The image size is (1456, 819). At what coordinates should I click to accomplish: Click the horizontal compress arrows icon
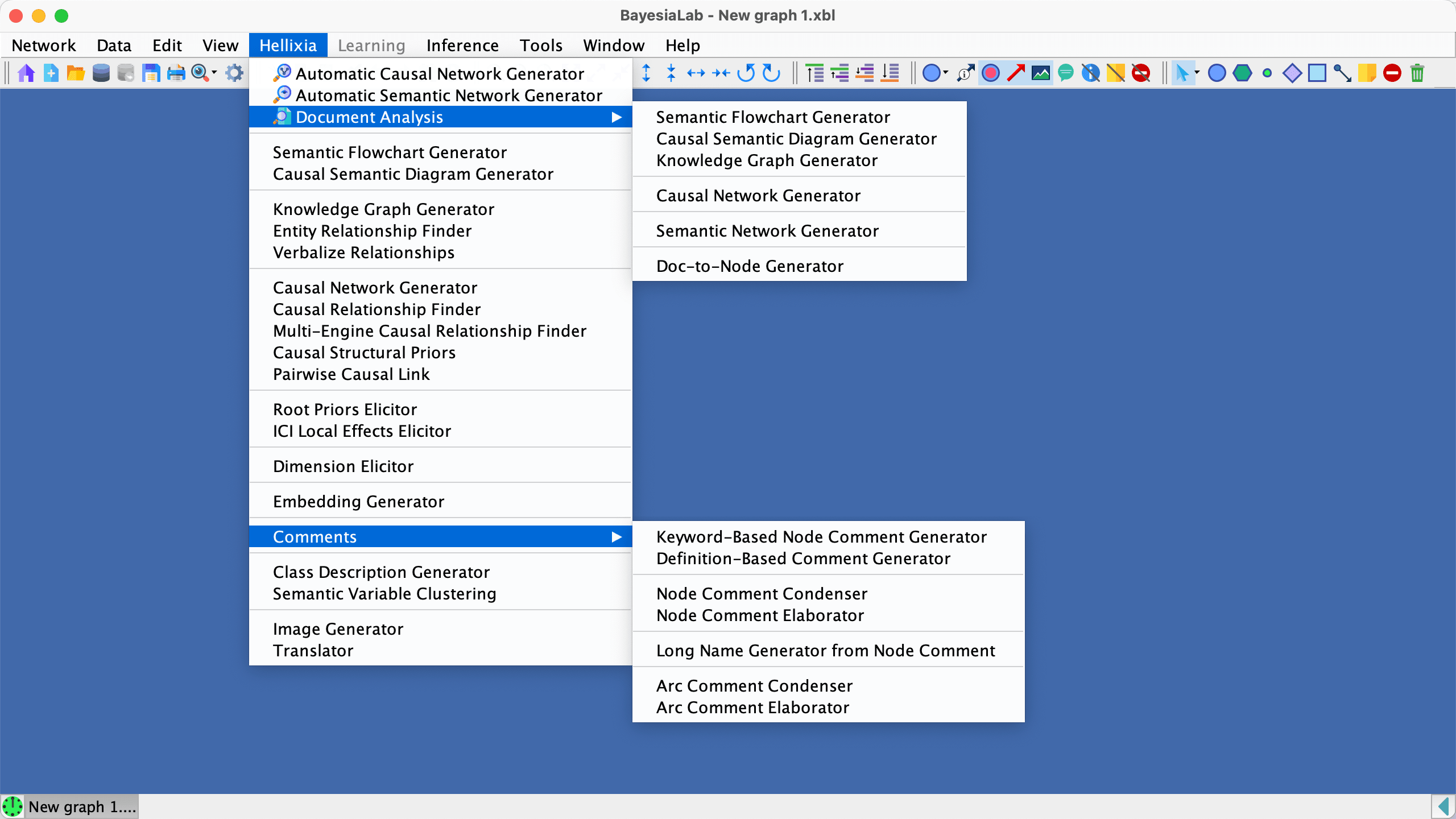tap(721, 73)
